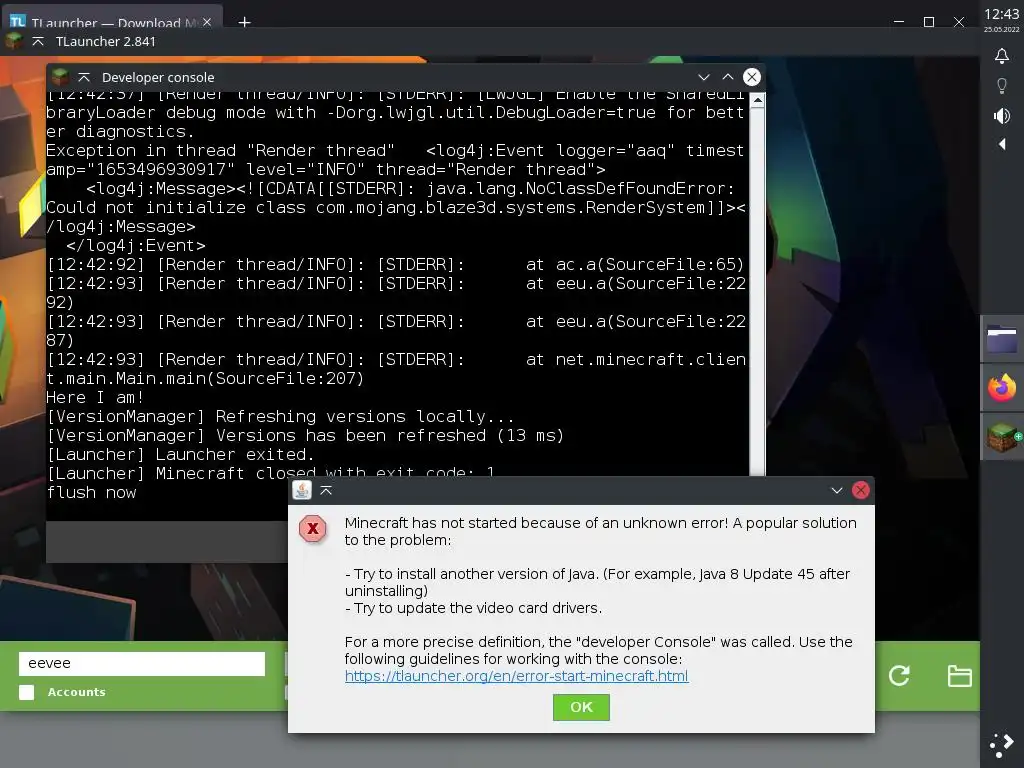Open the TLauncher folder icon
1024x768 pixels.
point(959,676)
